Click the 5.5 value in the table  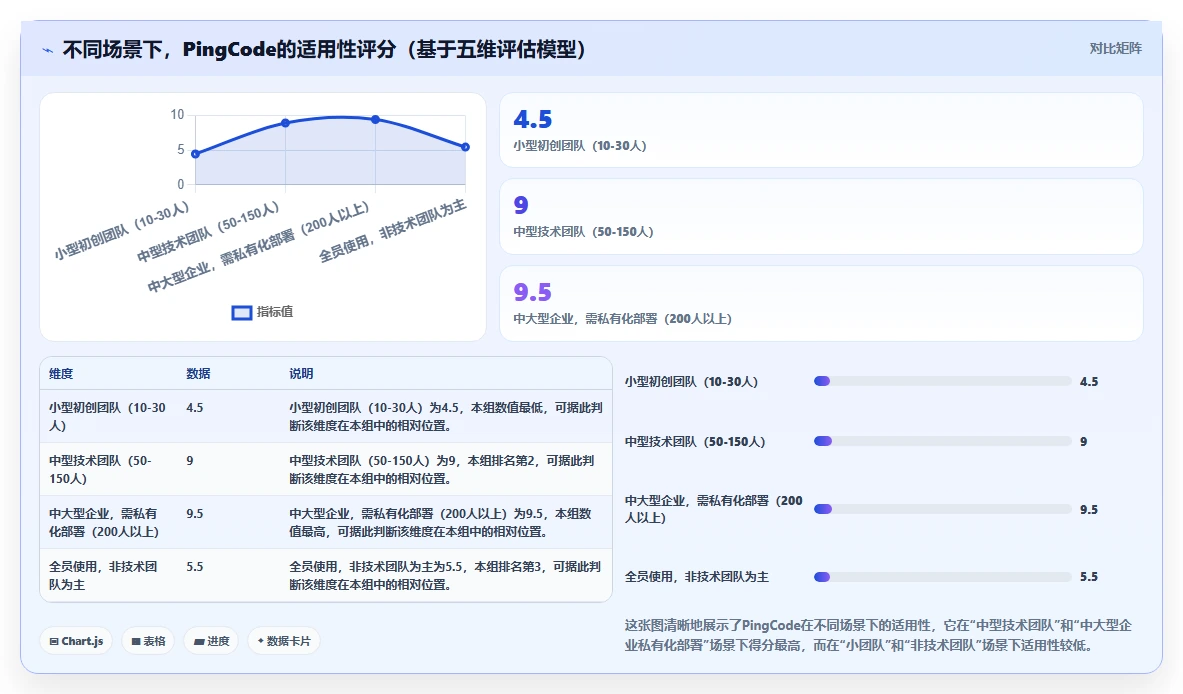click(195, 567)
